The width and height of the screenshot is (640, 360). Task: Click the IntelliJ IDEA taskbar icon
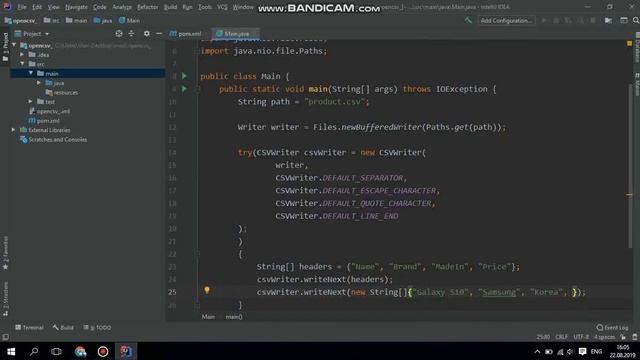(x=126, y=351)
